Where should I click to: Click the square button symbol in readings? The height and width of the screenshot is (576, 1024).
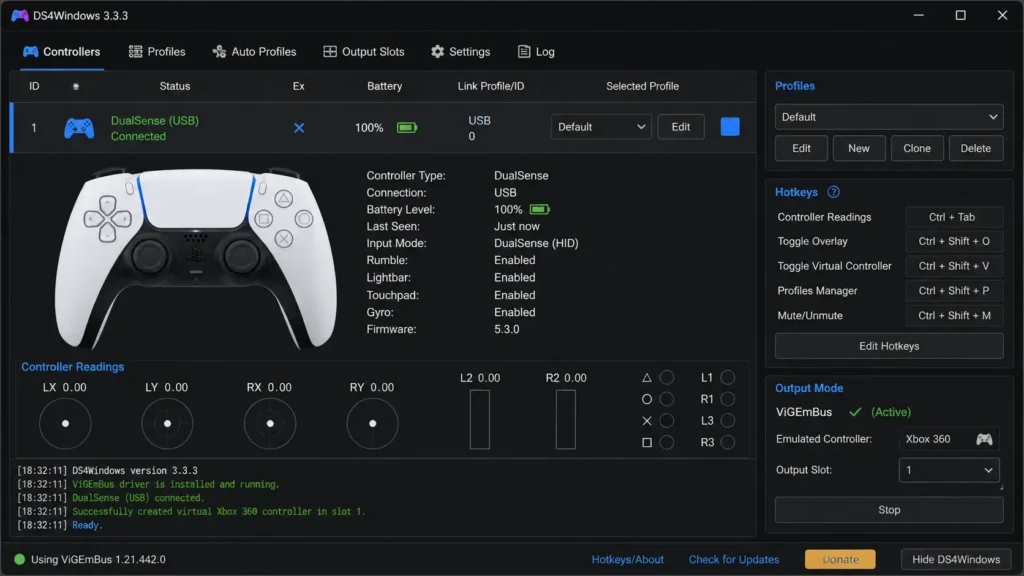click(x=647, y=442)
